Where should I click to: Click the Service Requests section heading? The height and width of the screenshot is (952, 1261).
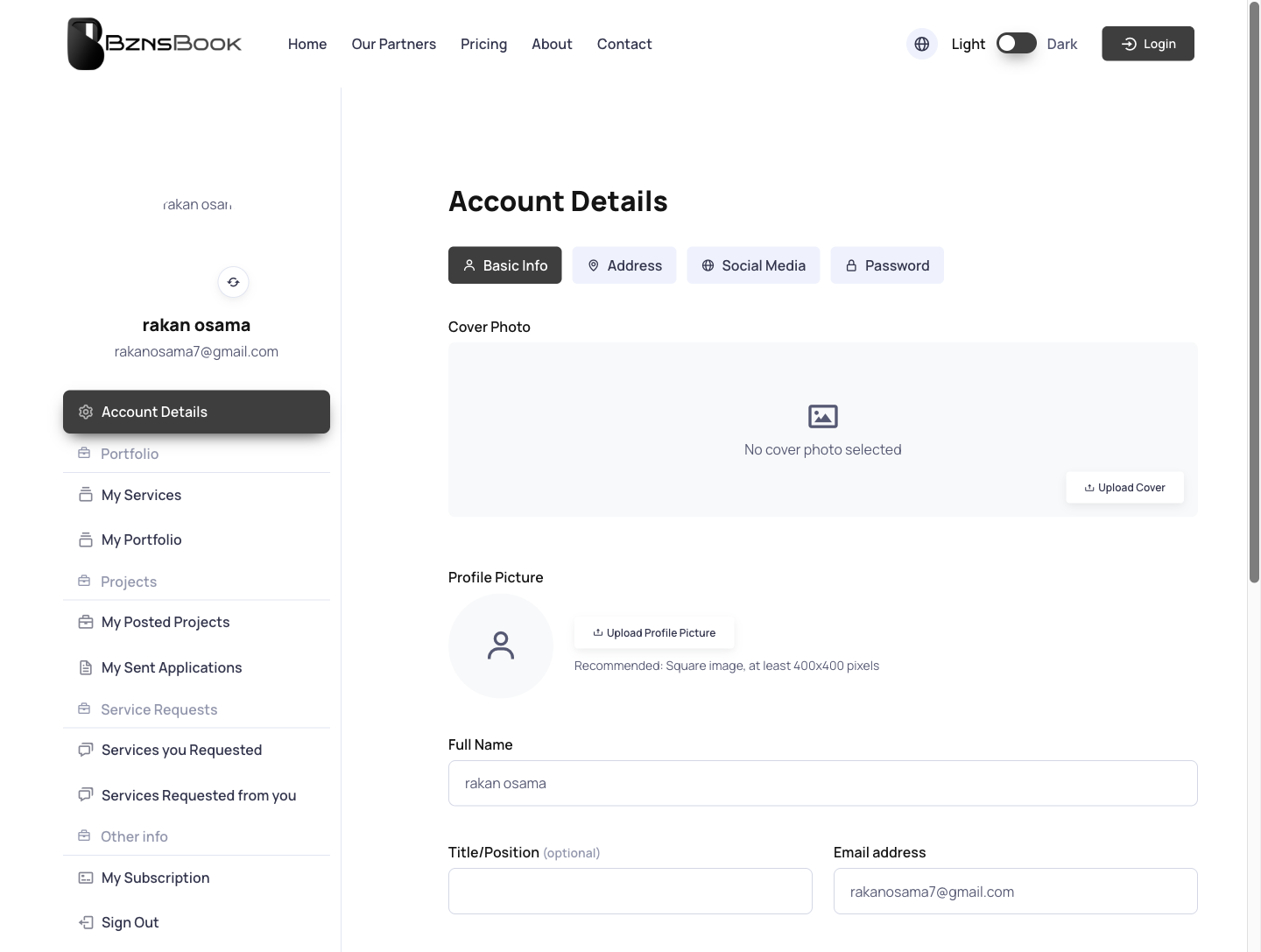coord(159,709)
